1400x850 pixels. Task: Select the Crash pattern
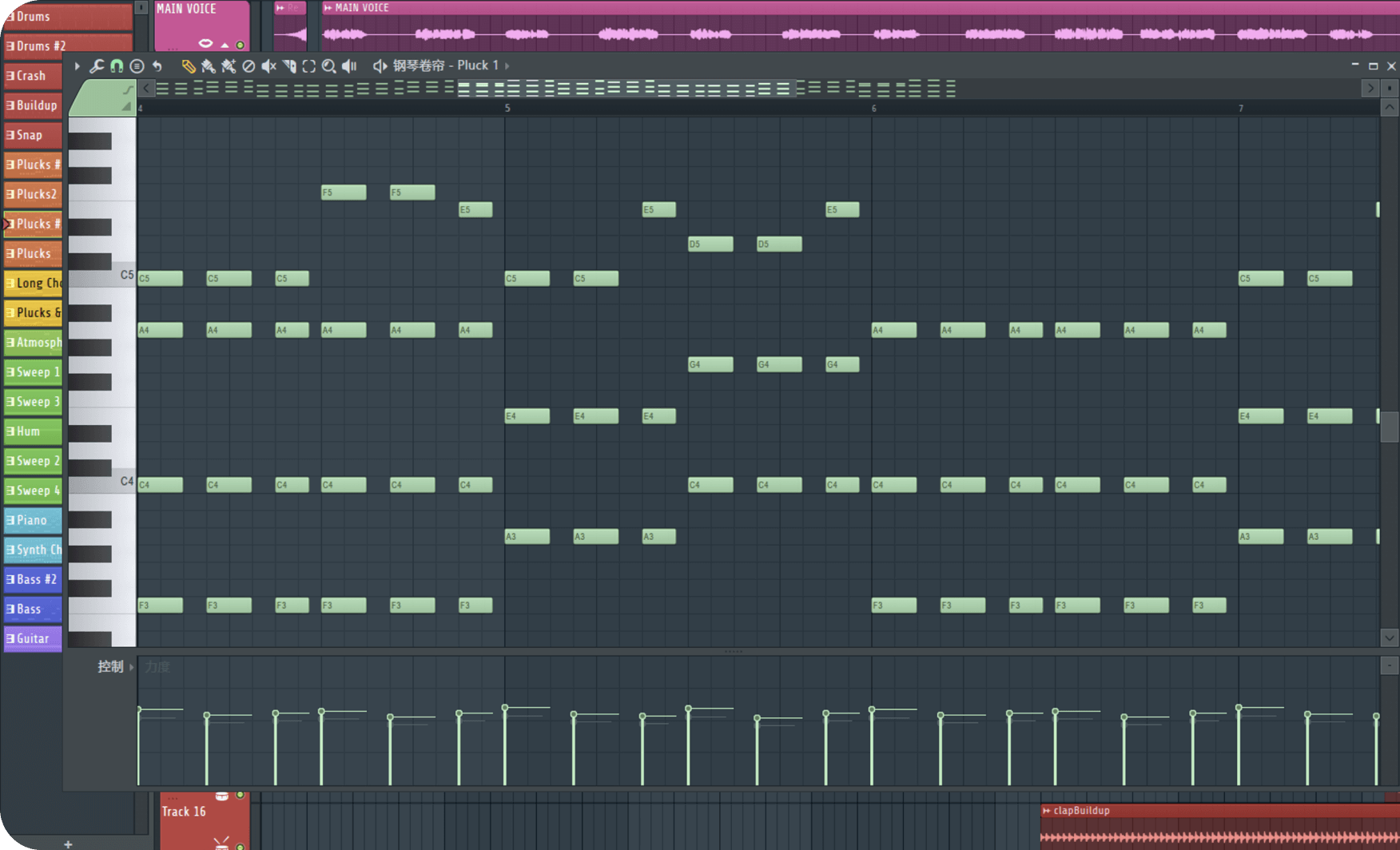click(x=33, y=76)
